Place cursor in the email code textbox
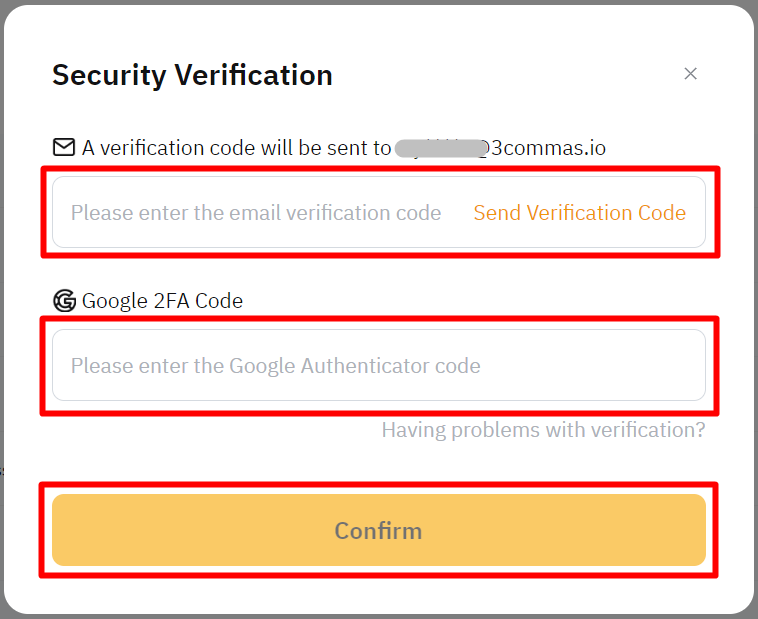 [256, 213]
